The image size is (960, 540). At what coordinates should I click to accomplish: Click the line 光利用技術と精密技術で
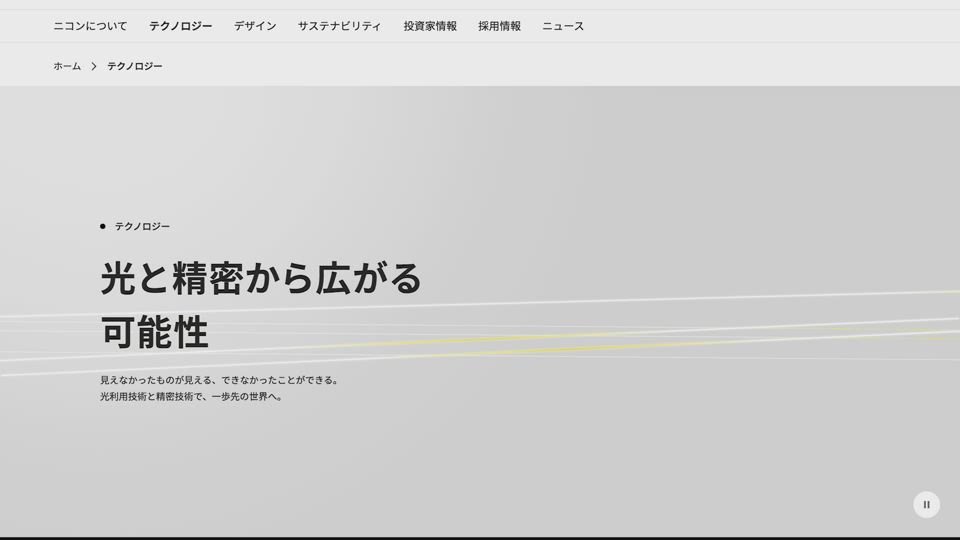coord(191,397)
